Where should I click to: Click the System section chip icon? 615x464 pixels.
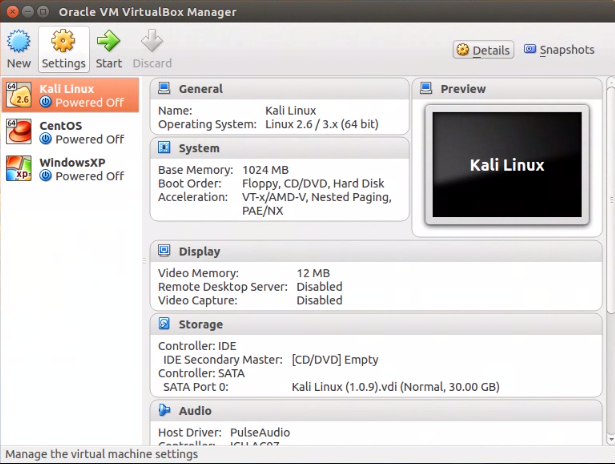coord(164,148)
